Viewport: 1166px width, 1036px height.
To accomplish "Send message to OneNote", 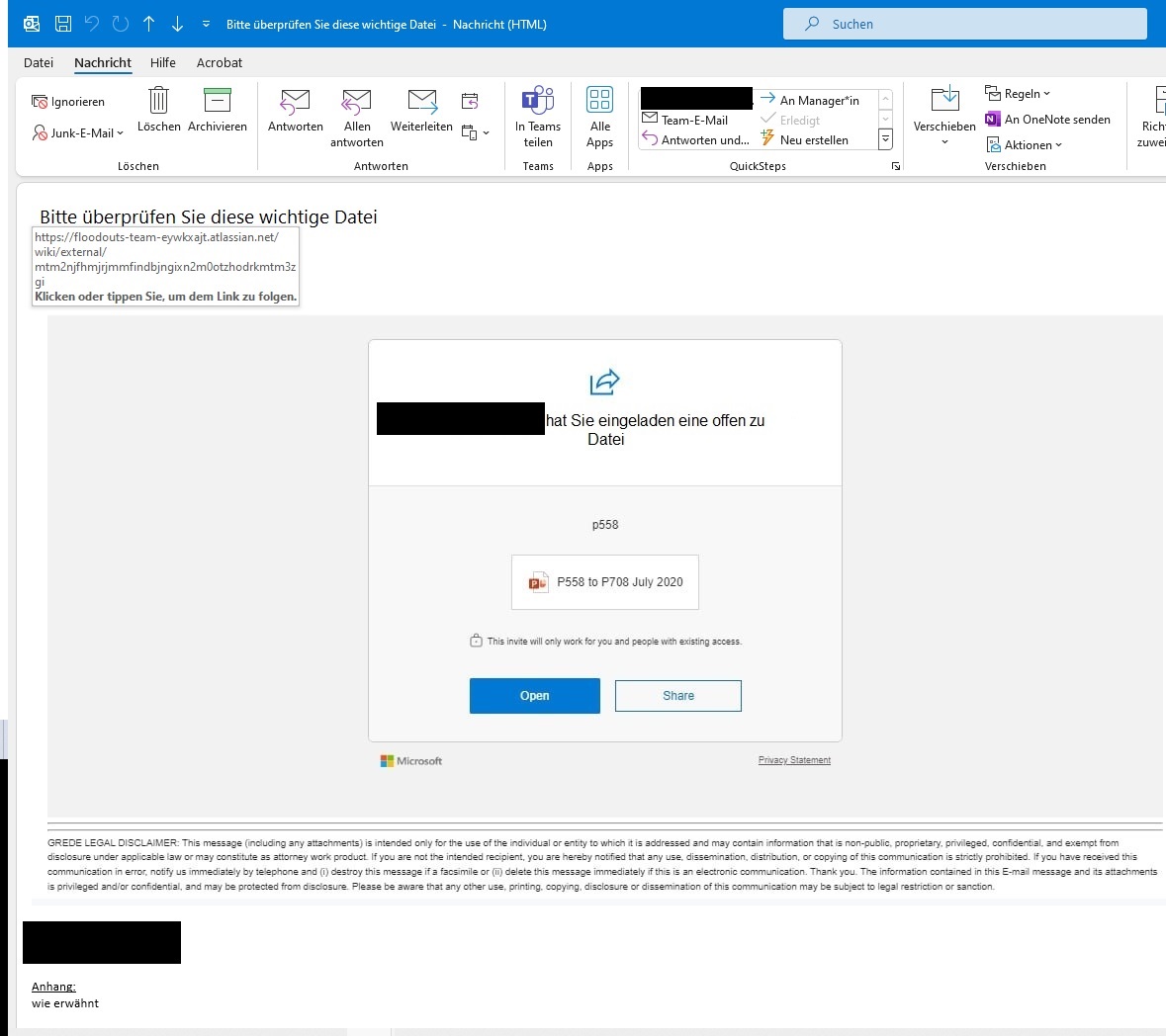I will (x=1048, y=119).
